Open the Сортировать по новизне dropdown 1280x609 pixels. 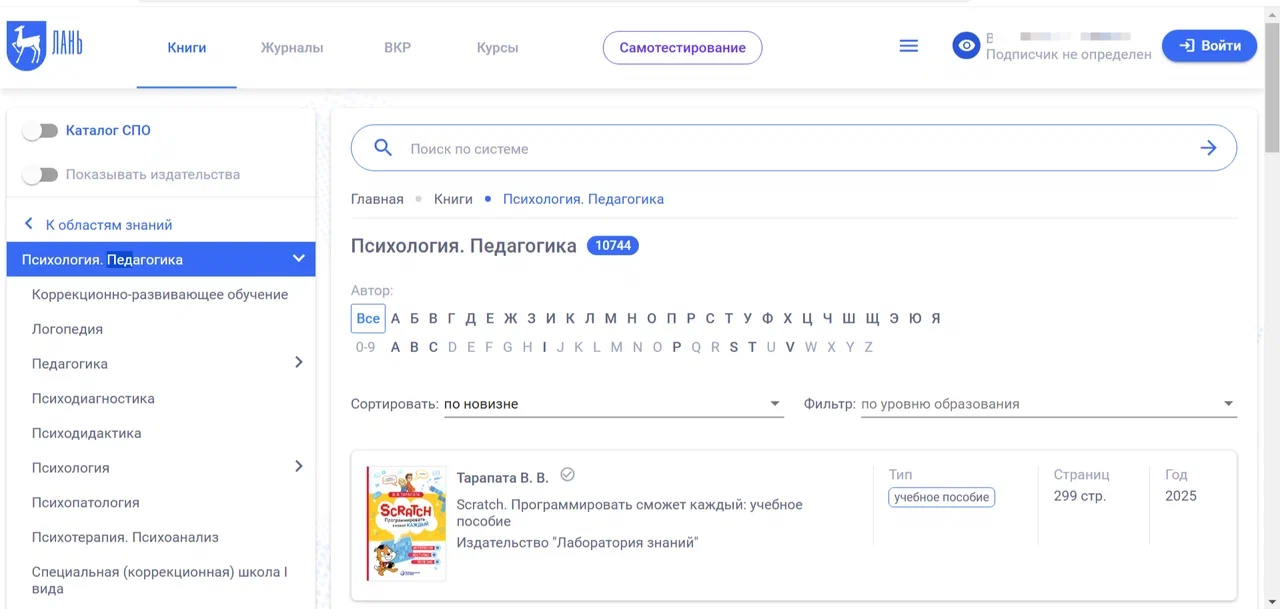[x=613, y=404]
